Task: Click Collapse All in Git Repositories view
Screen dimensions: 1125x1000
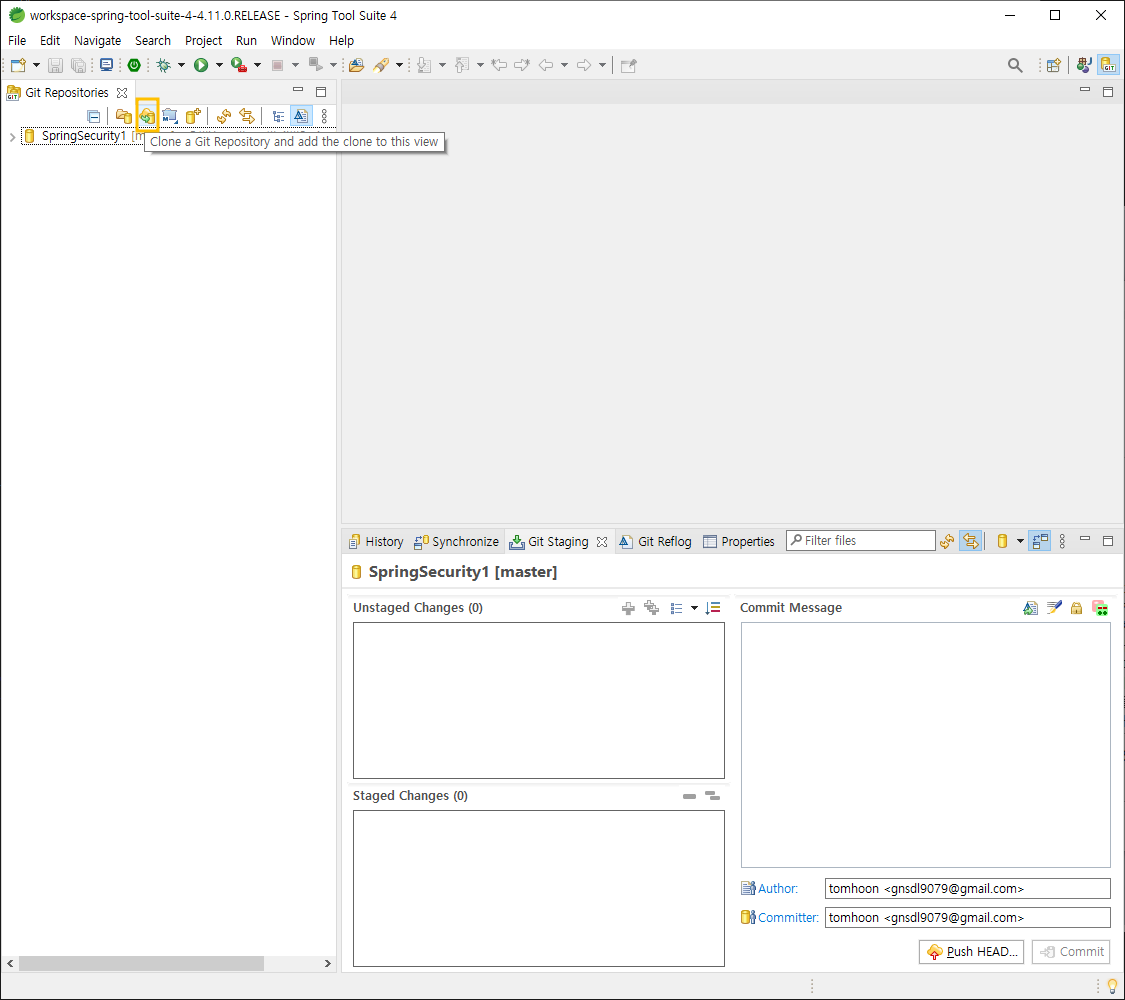Action: pyautogui.click(x=93, y=115)
